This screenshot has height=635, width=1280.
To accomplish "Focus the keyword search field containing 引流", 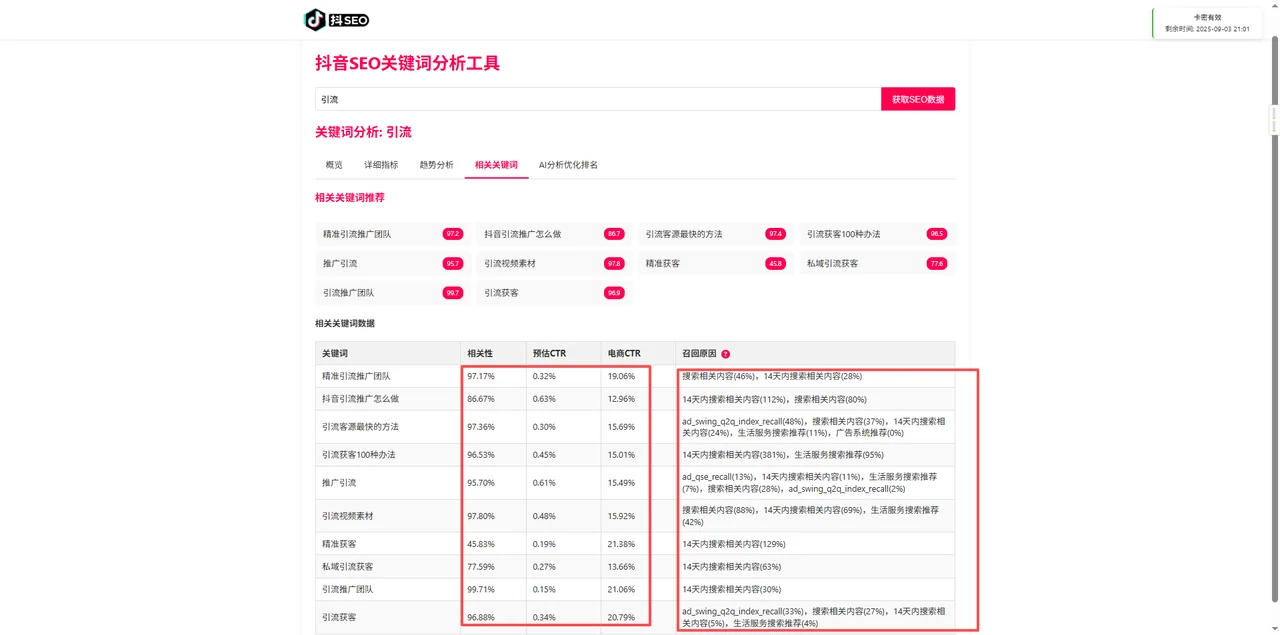I will point(598,99).
